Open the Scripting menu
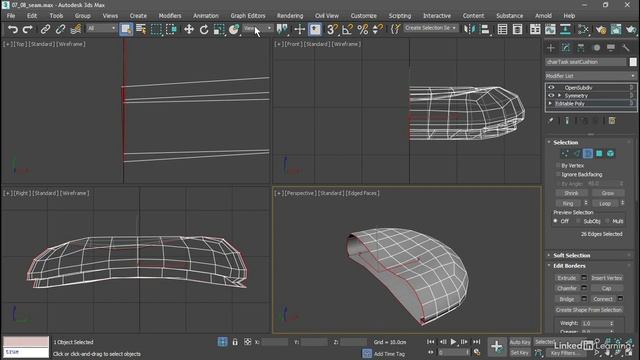The height and width of the screenshot is (360, 640). click(x=400, y=16)
